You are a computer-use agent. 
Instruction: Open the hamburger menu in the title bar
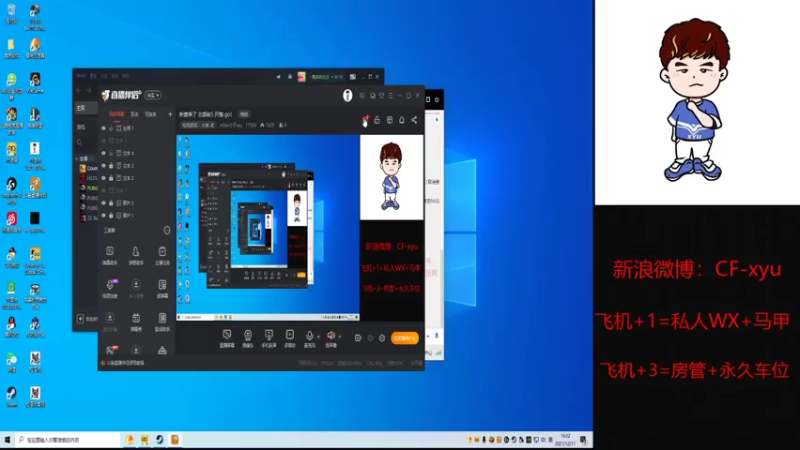(x=391, y=95)
